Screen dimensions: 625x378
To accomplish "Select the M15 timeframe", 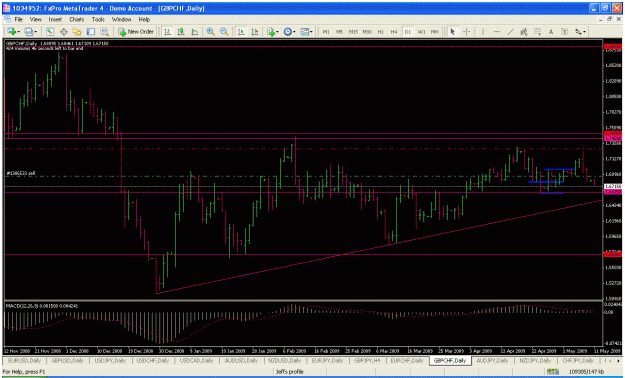I will pyautogui.click(x=353, y=32).
